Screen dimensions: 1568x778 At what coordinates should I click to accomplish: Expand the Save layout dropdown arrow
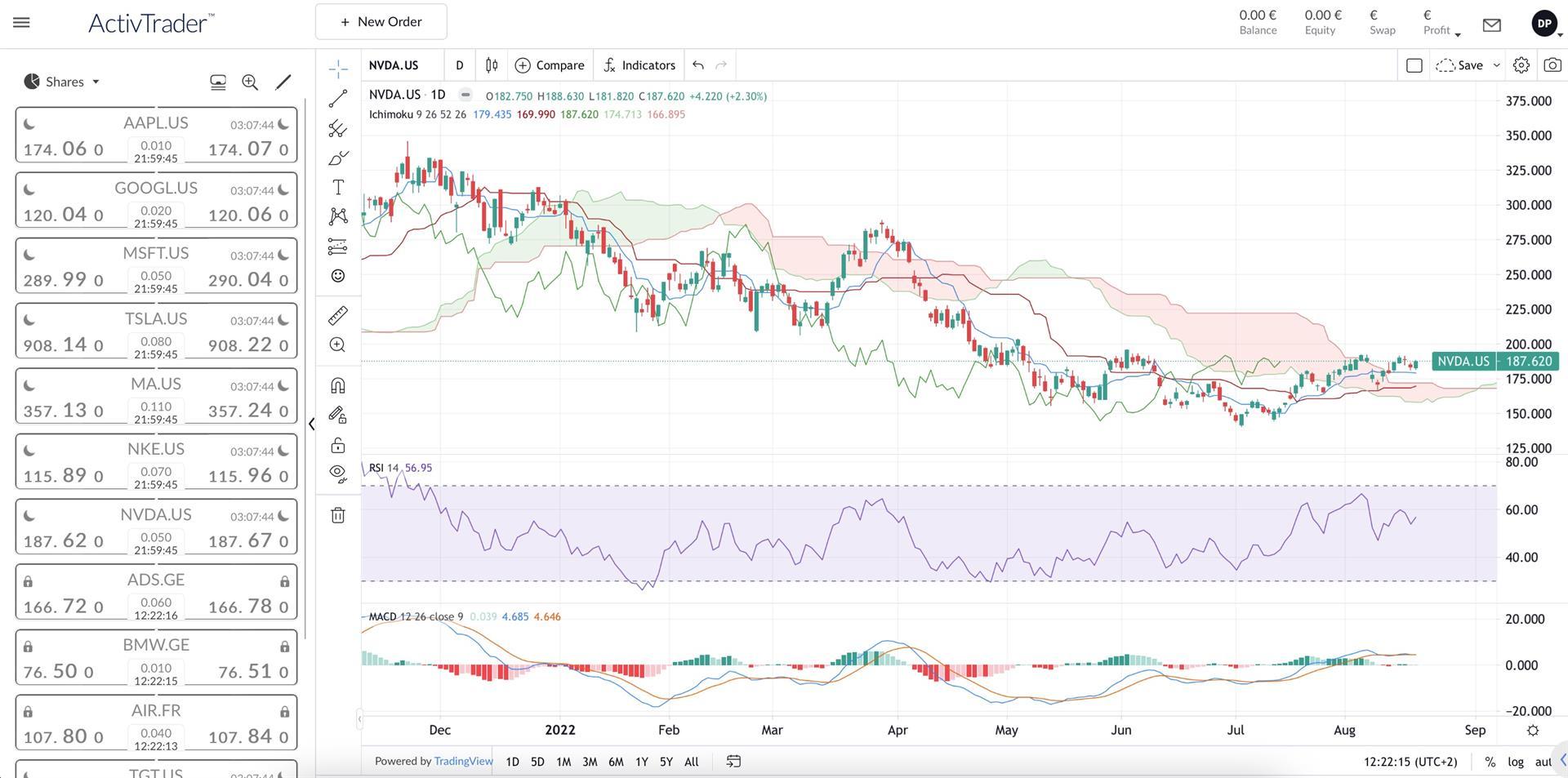point(1496,65)
